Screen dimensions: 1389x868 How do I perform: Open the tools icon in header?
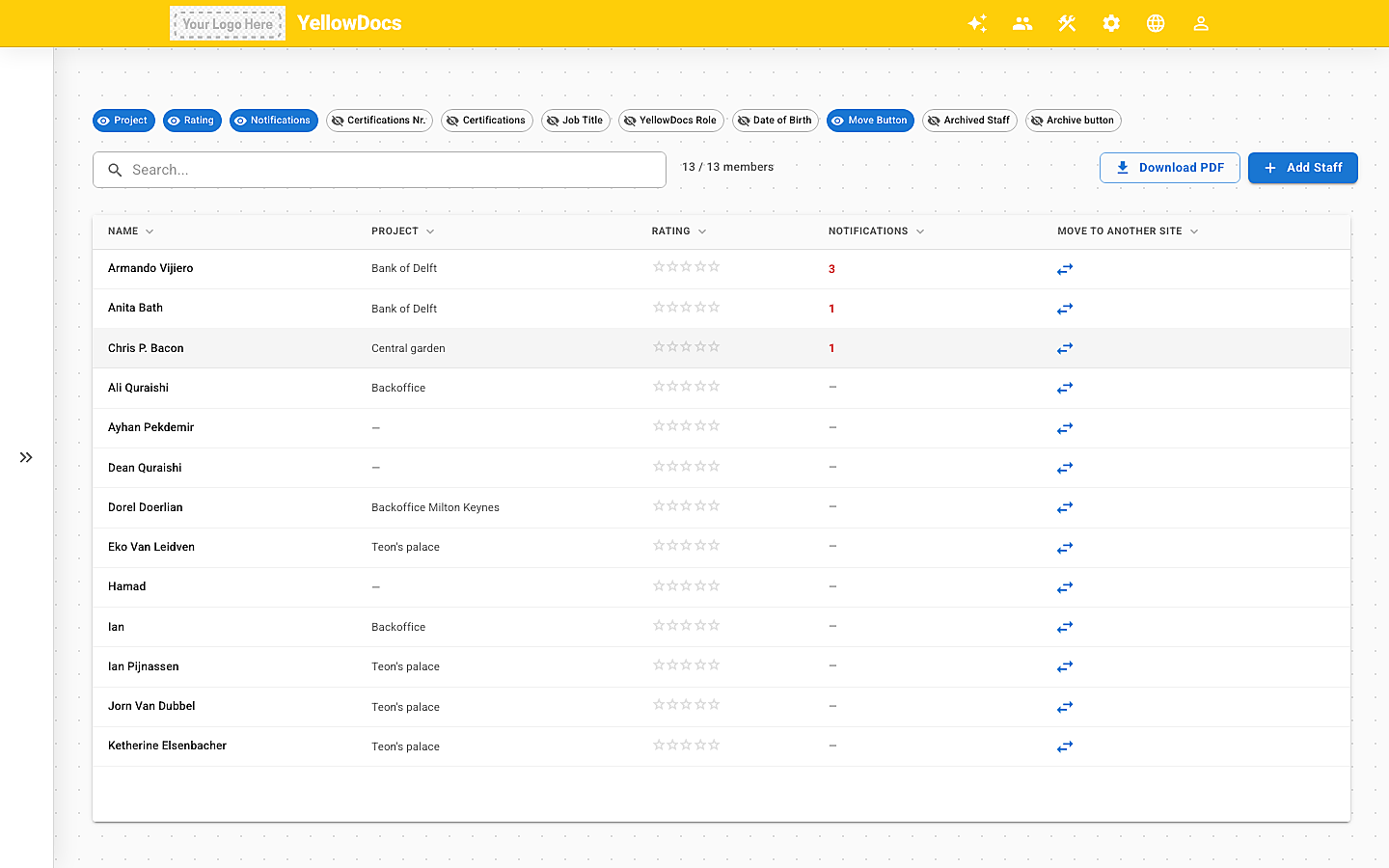point(1067,23)
